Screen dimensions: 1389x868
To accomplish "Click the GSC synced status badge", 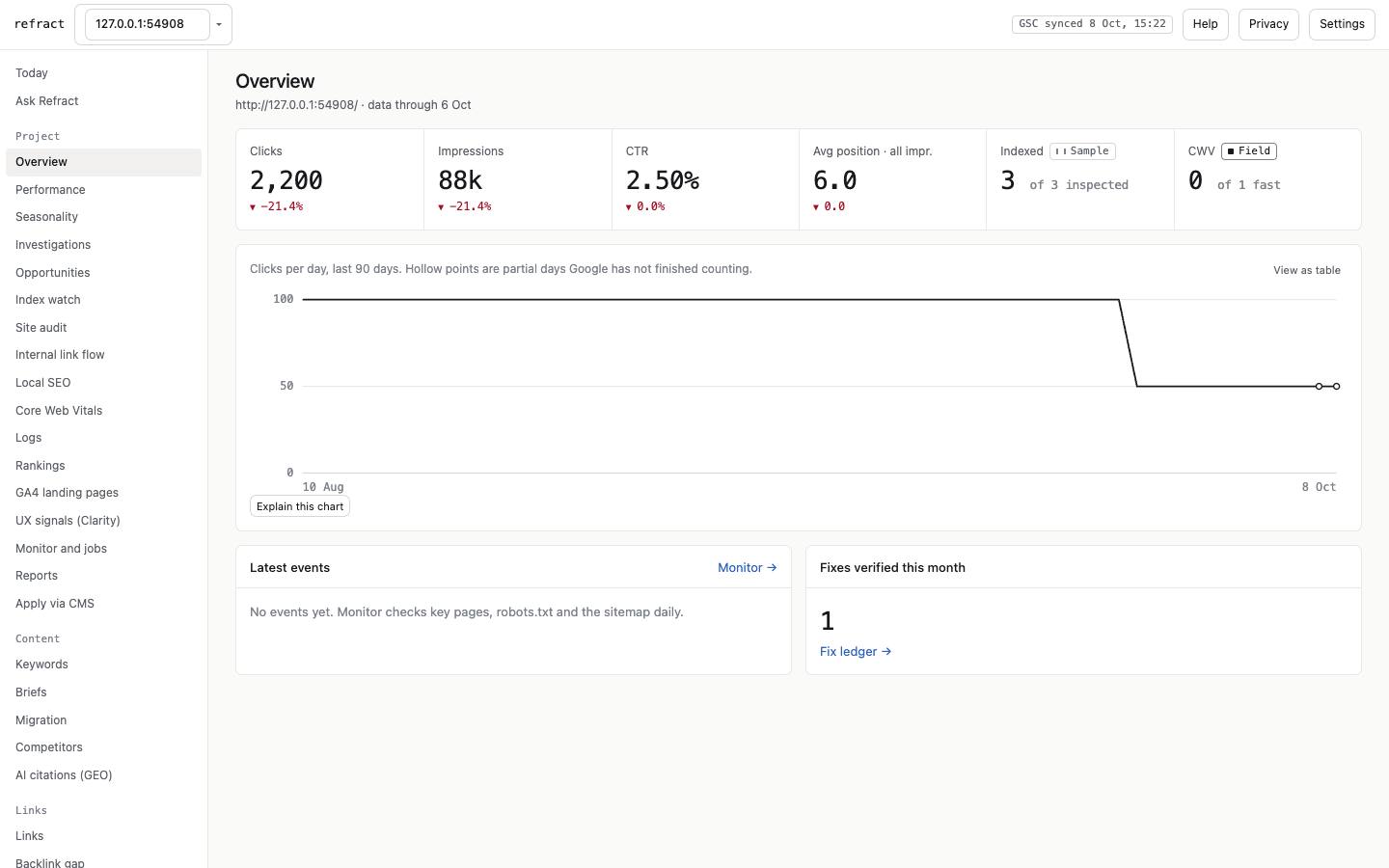I will tap(1092, 24).
